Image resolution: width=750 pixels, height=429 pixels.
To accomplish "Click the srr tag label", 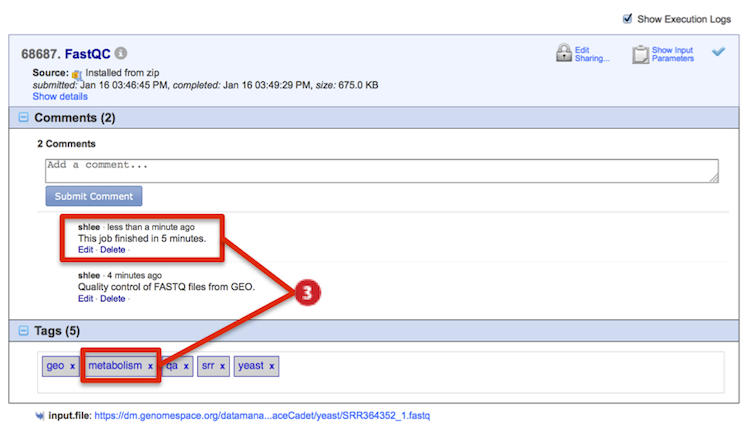I will pyautogui.click(x=208, y=366).
